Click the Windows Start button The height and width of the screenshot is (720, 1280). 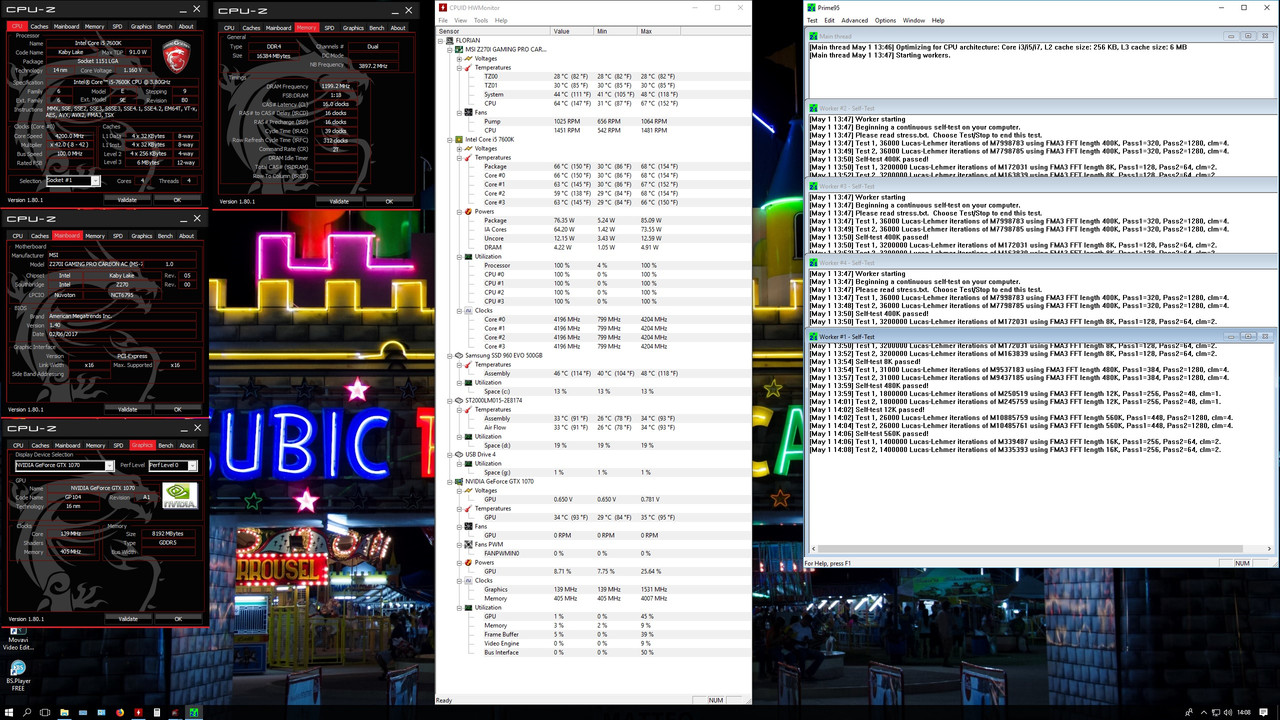10,712
